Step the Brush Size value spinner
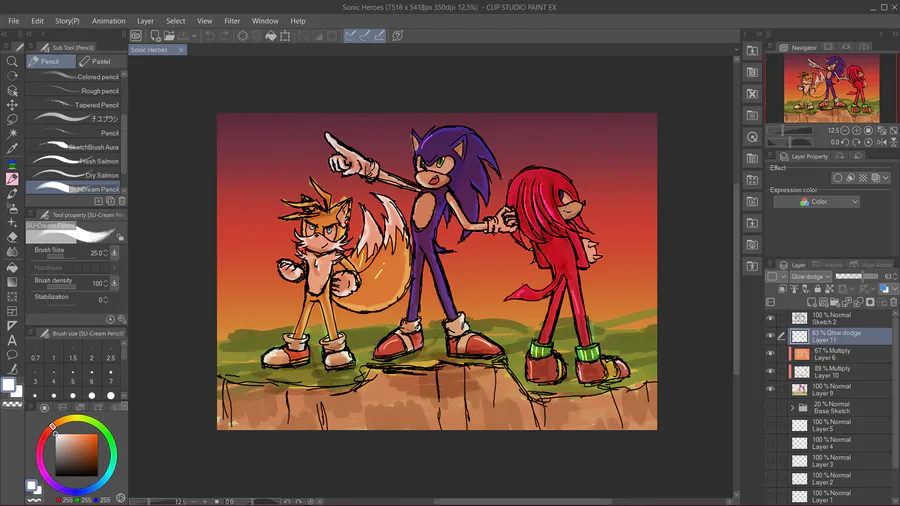Viewport: 900px width, 506px height. pos(106,252)
